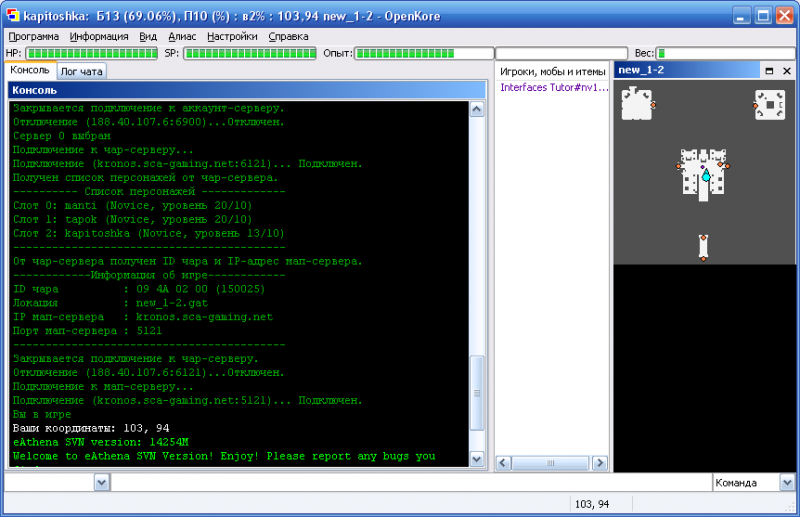Open the Информация menu
The height and width of the screenshot is (517, 800).
99,37
